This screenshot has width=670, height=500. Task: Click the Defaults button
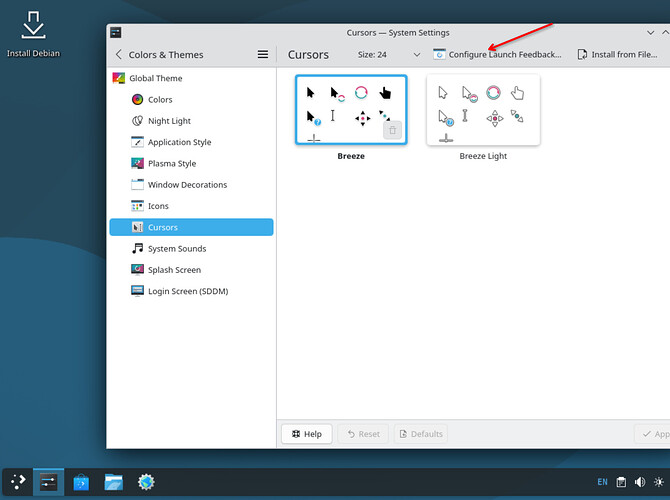point(421,434)
